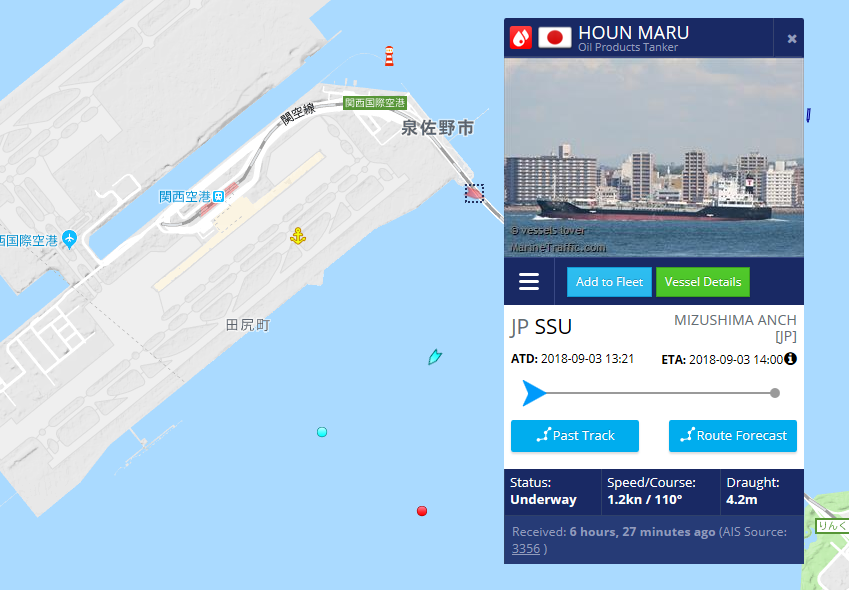849x590 pixels.
Task: Click the blue airplane airport pin
Action: coord(69,239)
